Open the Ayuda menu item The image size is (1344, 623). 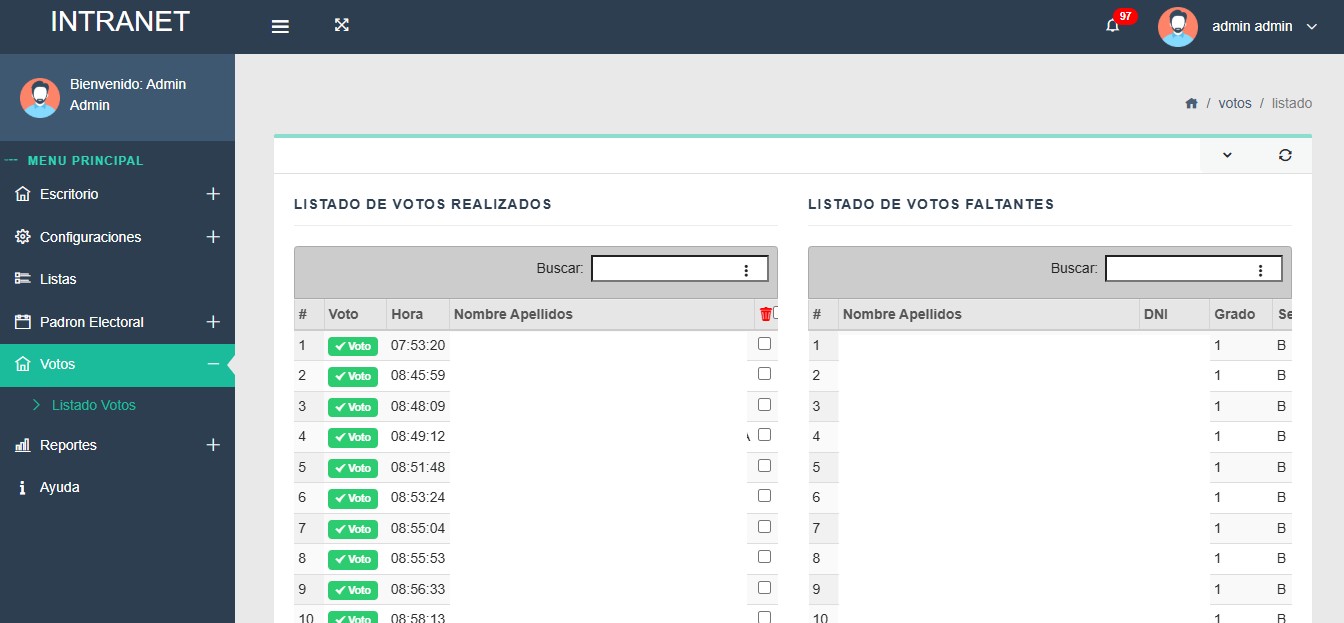tap(117, 487)
